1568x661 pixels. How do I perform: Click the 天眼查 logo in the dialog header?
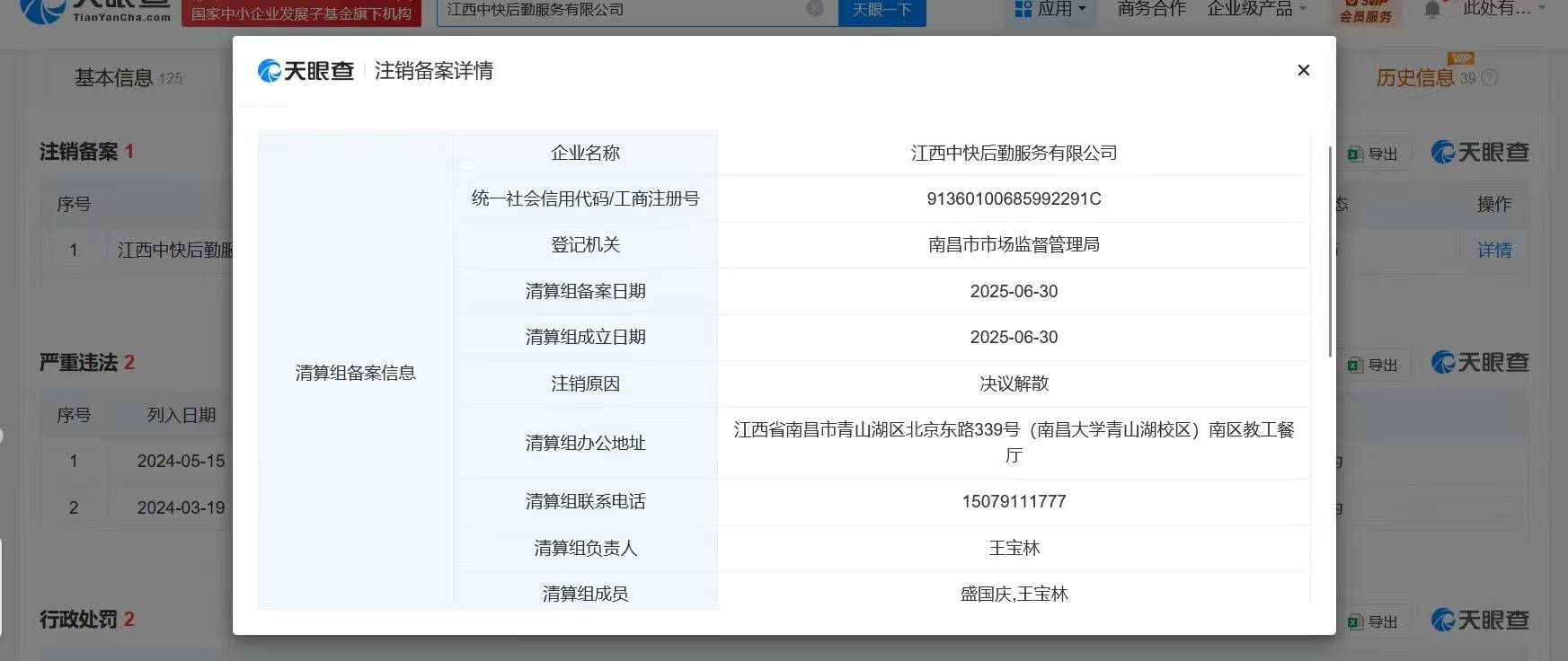click(306, 71)
